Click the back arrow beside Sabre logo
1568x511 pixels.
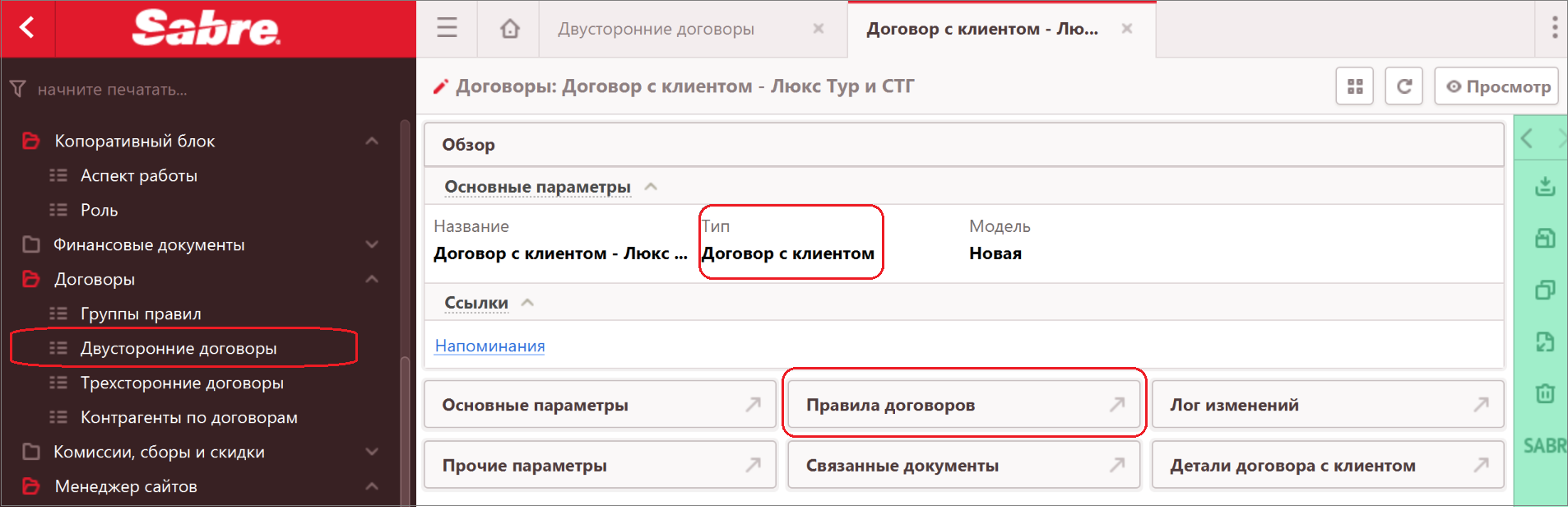pos(27,28)
